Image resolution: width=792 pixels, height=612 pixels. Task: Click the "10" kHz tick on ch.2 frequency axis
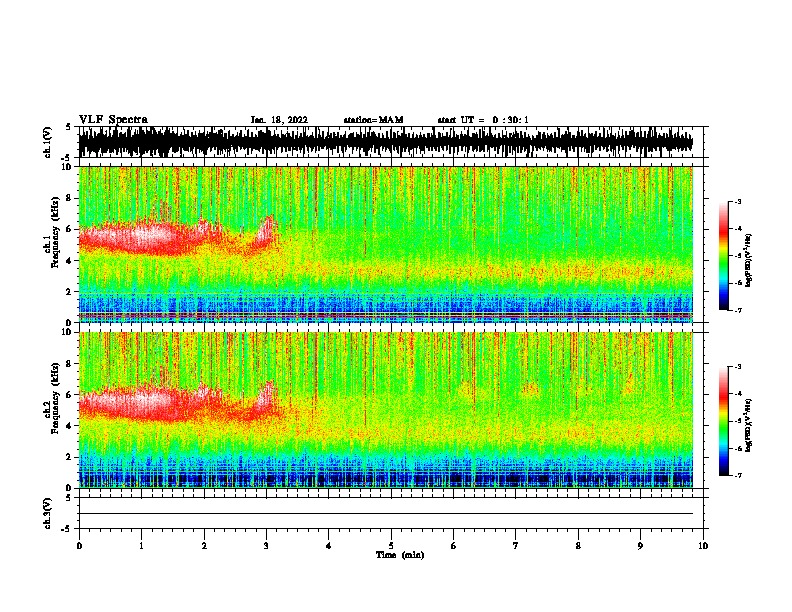[67, 332]
